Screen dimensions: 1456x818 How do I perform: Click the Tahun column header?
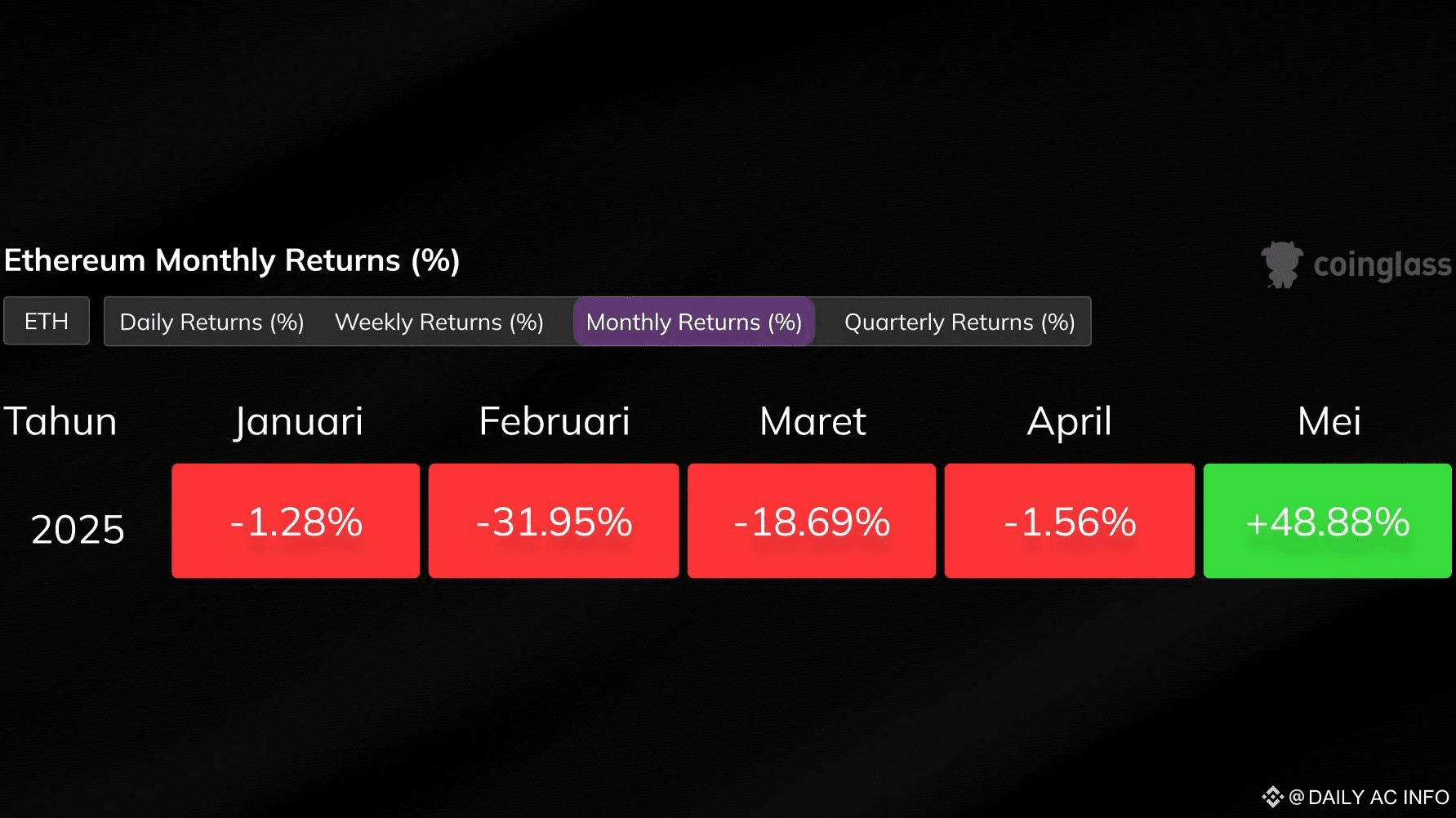click(60, 421)
